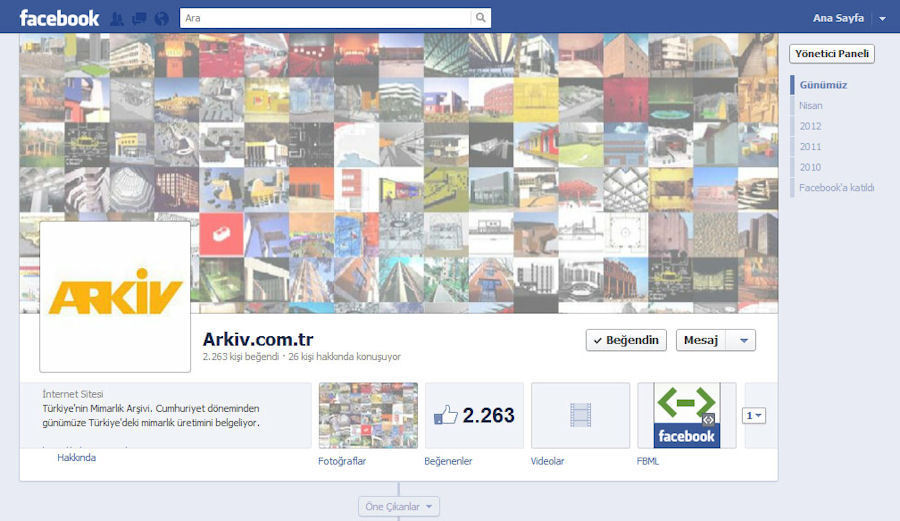Screen dimensions: 900x521
Task: Open the thumbs-up 2.263 likes tile
Action: coord(474,415)
